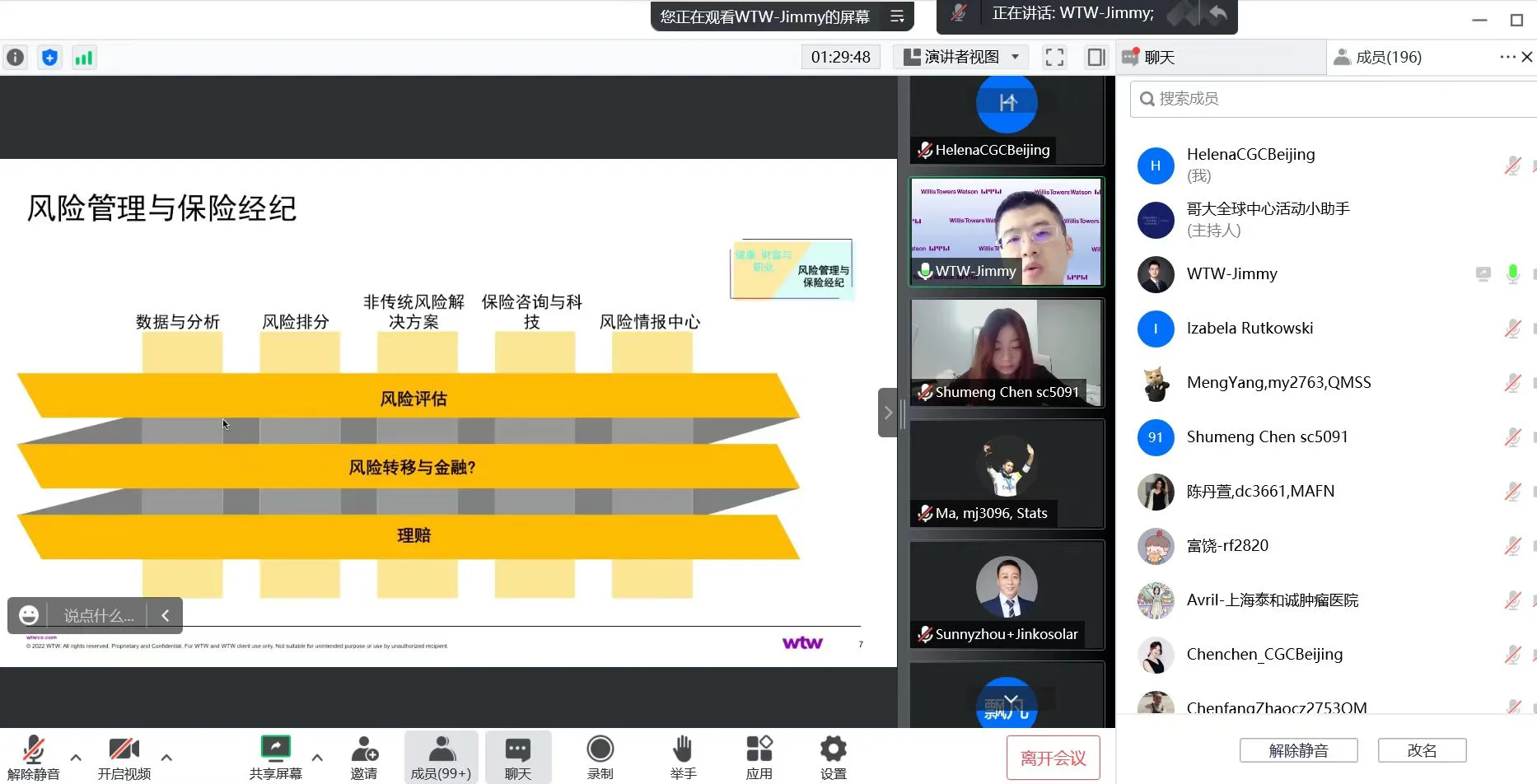1537x784 pixels.
Task: Click 改名 rename button
Action: click(1423, 750)
